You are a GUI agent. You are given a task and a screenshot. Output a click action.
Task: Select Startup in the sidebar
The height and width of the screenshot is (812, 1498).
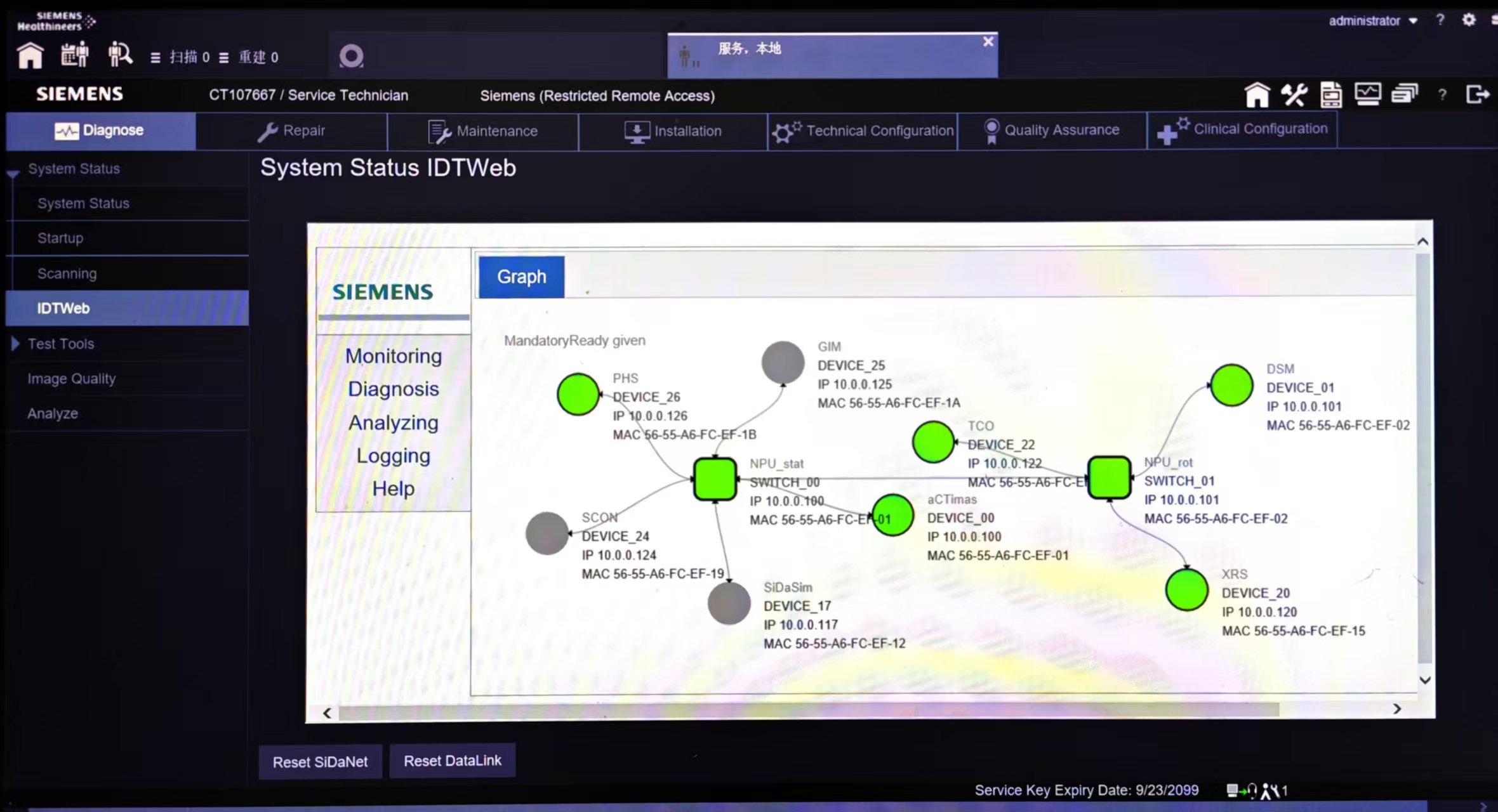tap(60, 239)
